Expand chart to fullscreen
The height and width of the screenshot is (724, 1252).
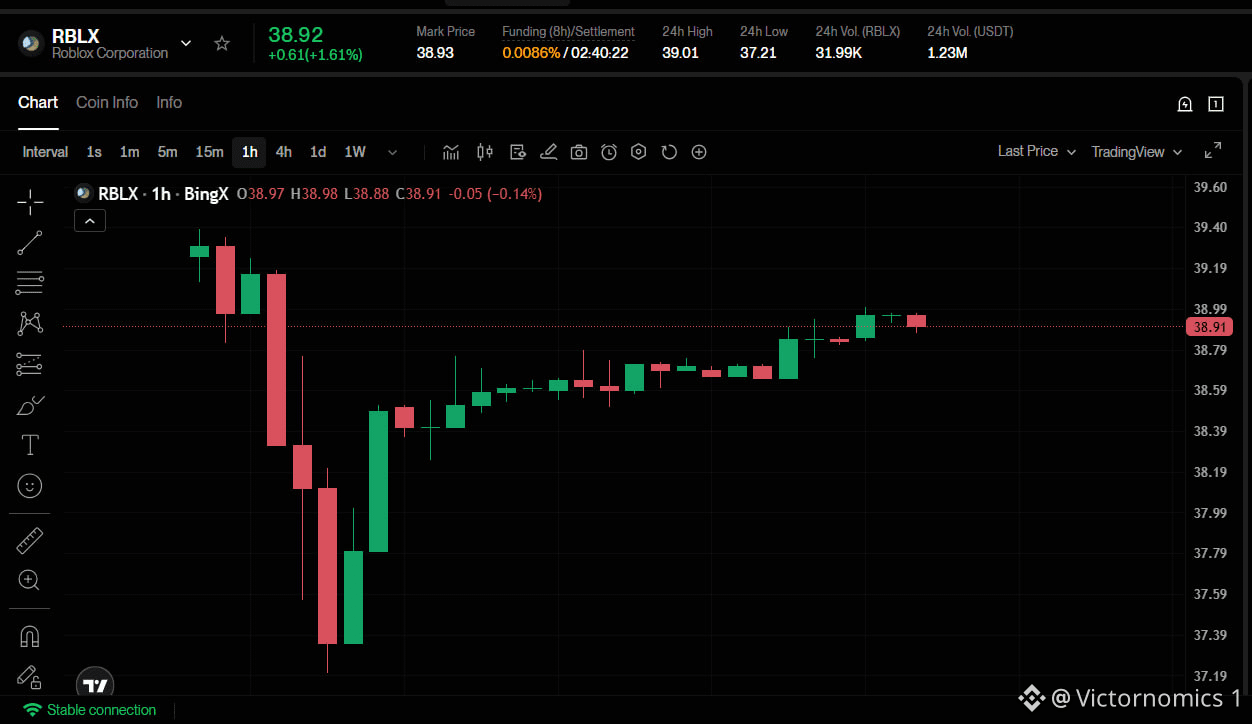(x=1212, y=151)
